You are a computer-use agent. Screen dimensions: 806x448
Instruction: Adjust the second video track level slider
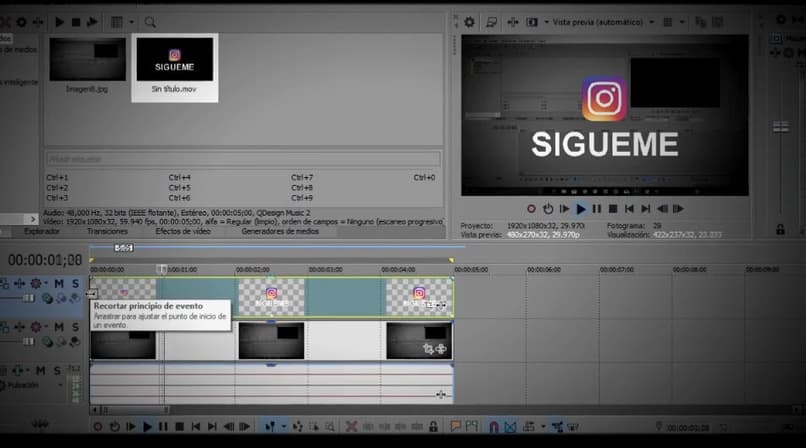28,342
